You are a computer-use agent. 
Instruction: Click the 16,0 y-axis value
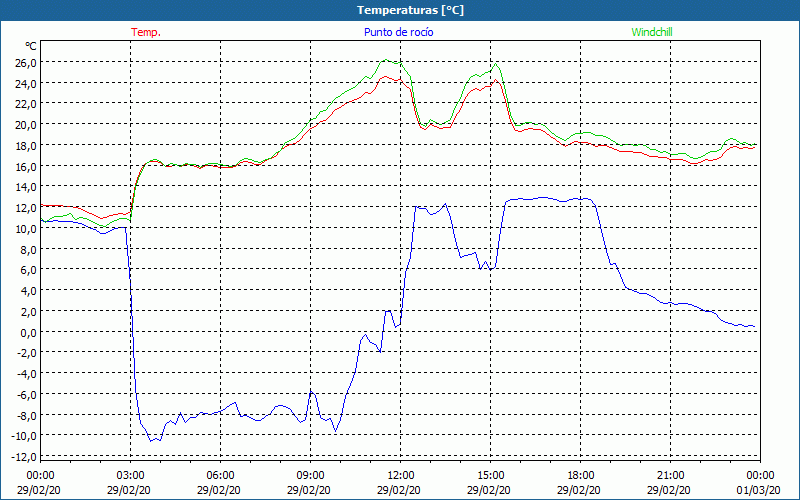click(27, 166)
